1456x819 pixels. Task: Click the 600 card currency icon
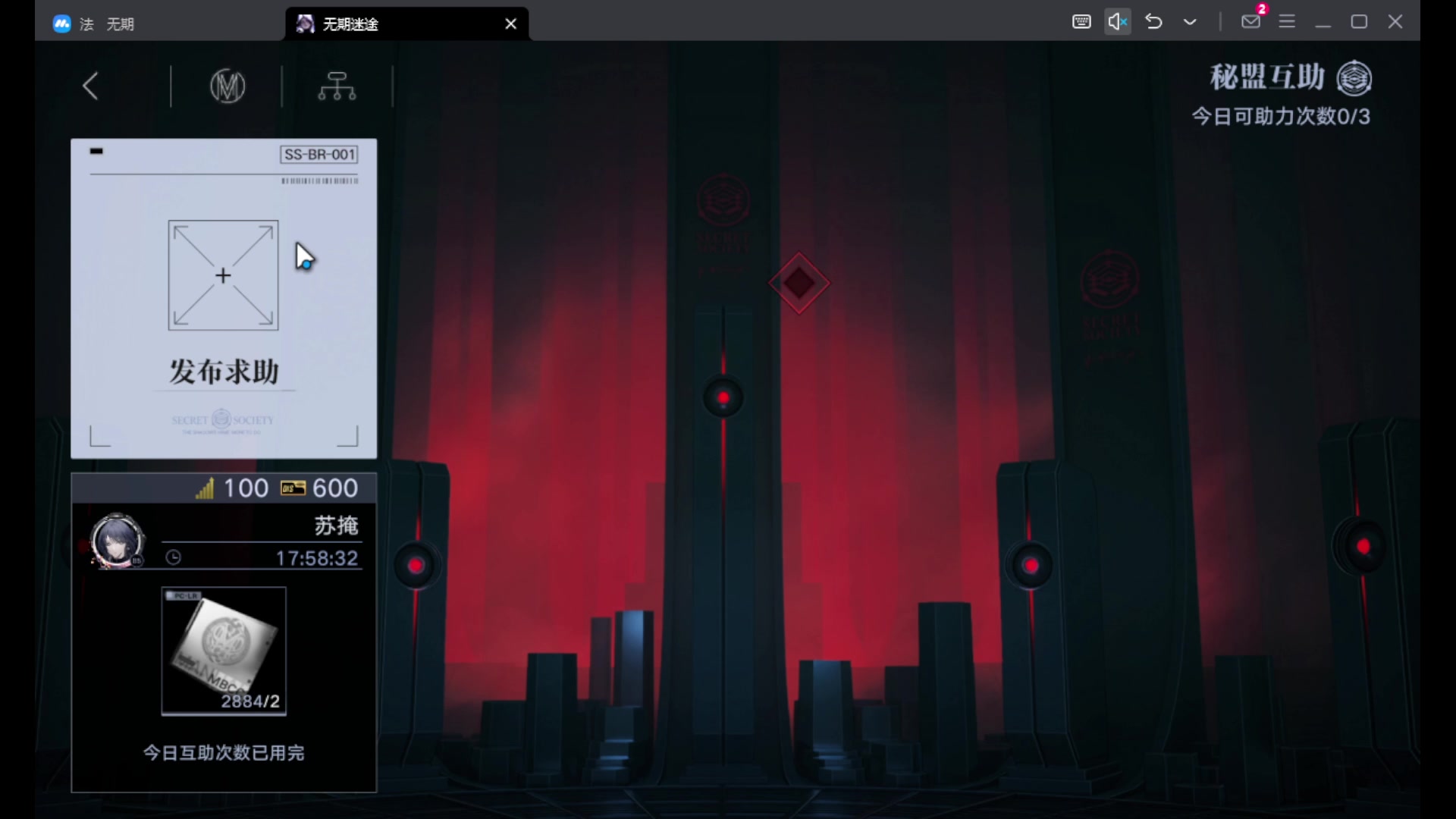(293, 488)
